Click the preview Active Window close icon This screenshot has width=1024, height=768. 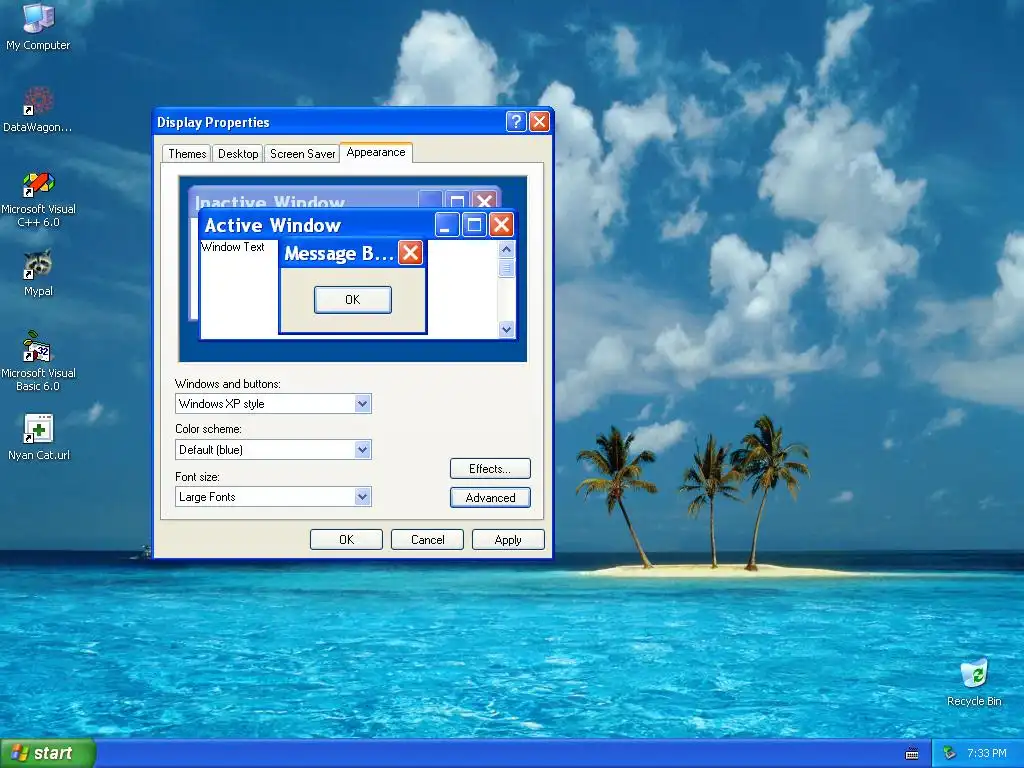(501, 225)
